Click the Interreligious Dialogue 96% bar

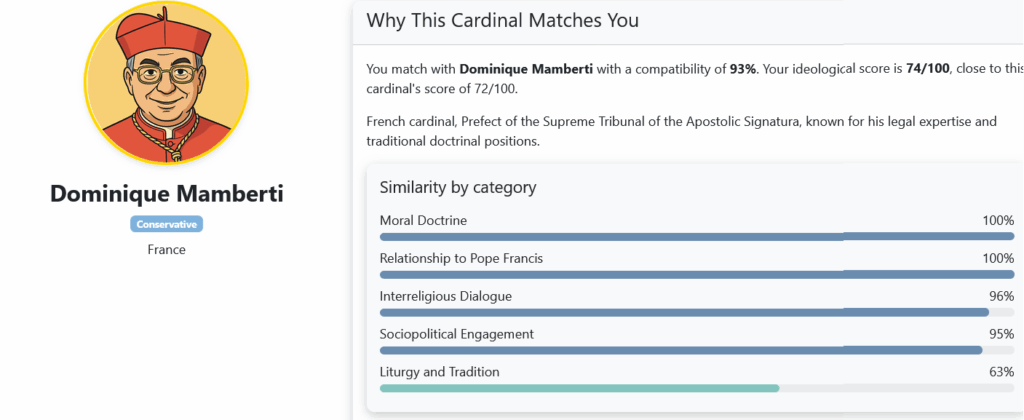pyautogui.click(x=684, y=313)
